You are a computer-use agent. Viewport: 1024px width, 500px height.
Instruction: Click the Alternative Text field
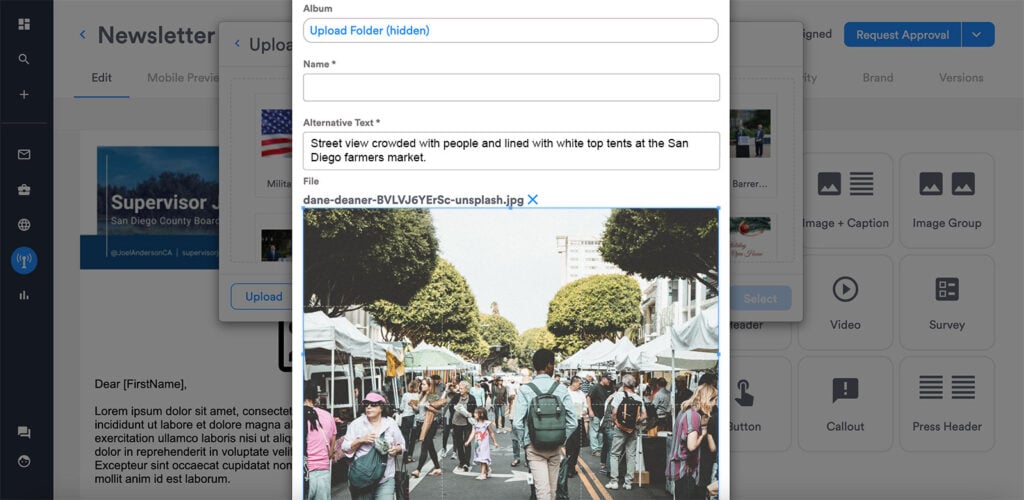(511, 151)
